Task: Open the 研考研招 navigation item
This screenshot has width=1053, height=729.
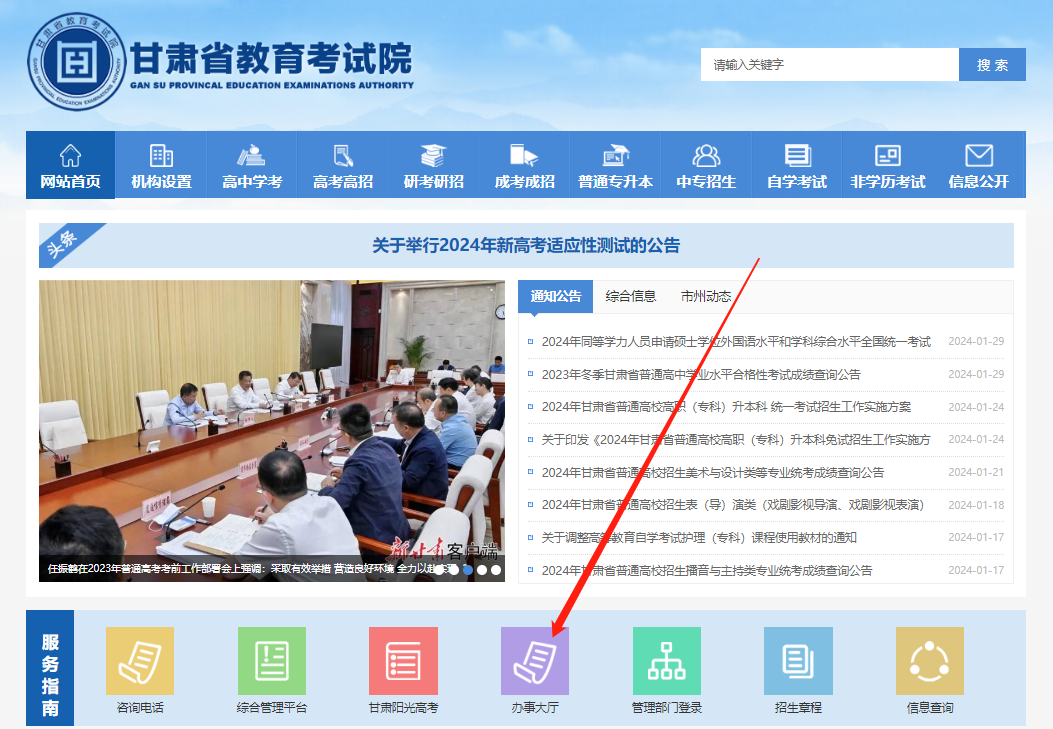Action: coord(433,166)
